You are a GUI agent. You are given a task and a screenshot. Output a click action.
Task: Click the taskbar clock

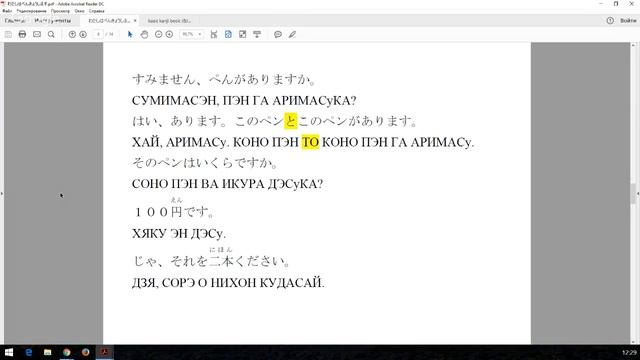pyautogui.click(x=629, y=352)
